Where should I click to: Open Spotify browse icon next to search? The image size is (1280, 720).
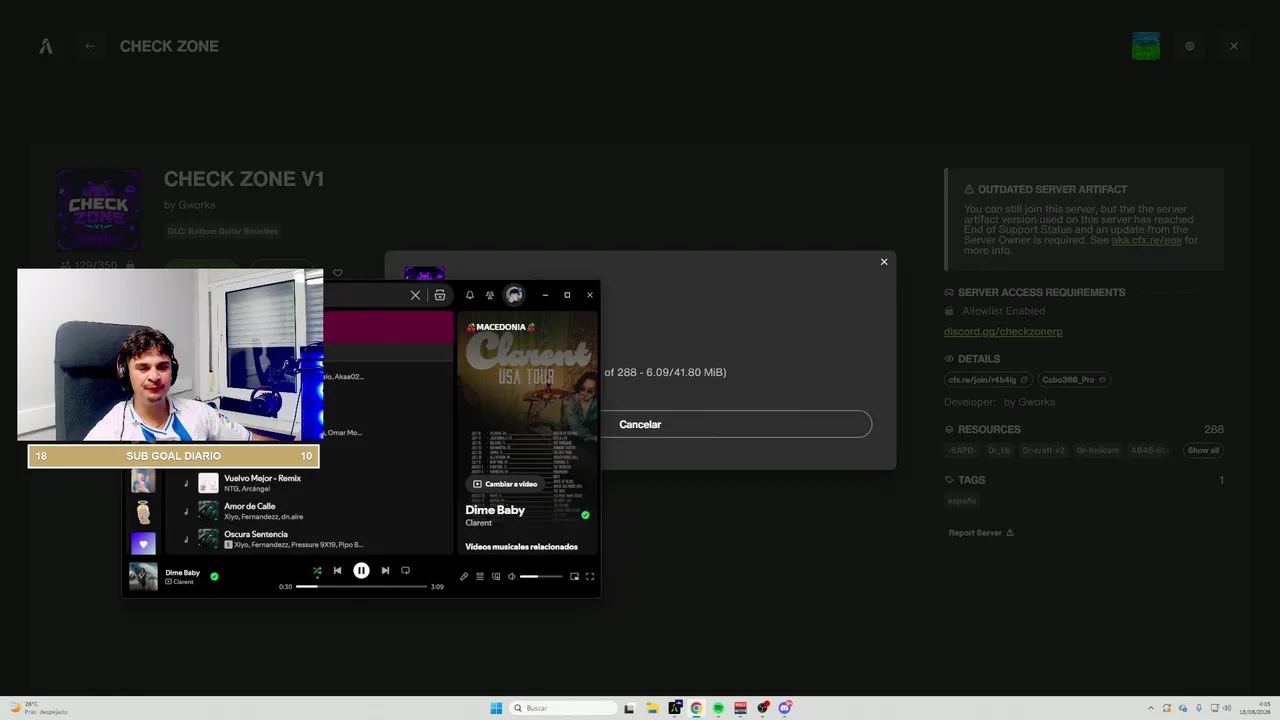pyautogui.click(x=440, y=295)
